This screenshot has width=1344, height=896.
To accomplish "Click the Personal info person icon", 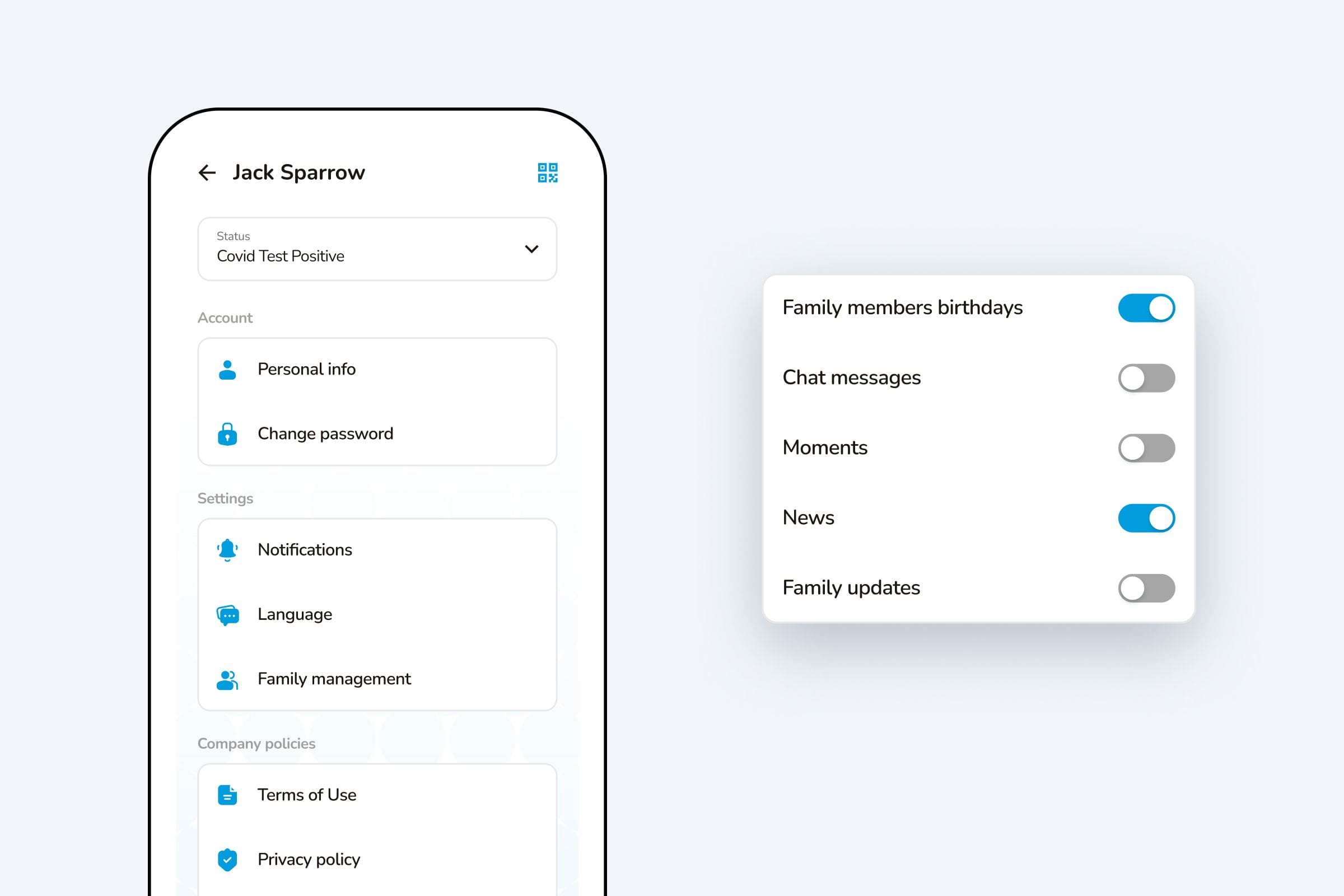I will pyautogui.click(x=227, y=370).
